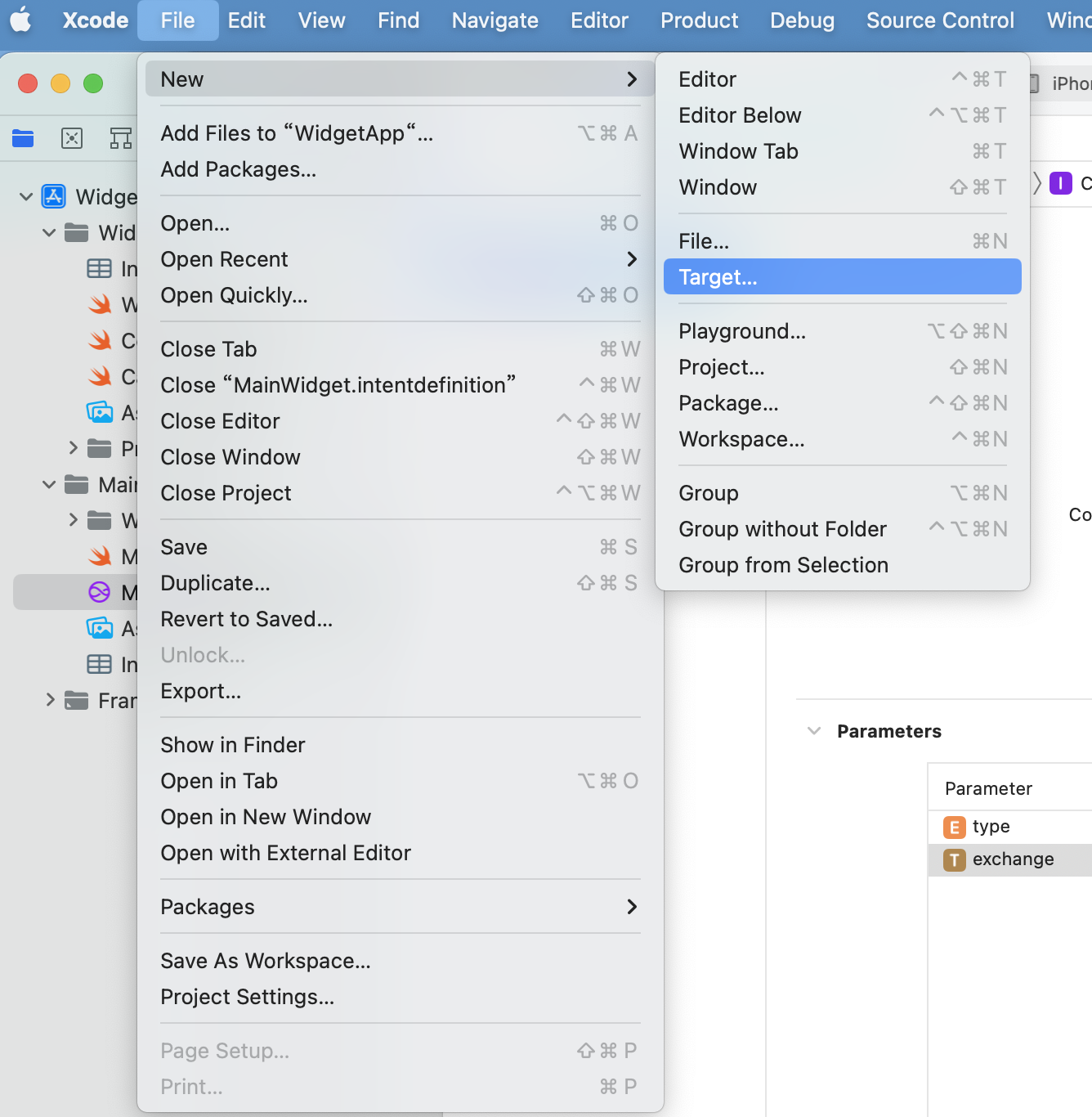
Task: Select the Project navigator folder icon
Action: [23, 138]
